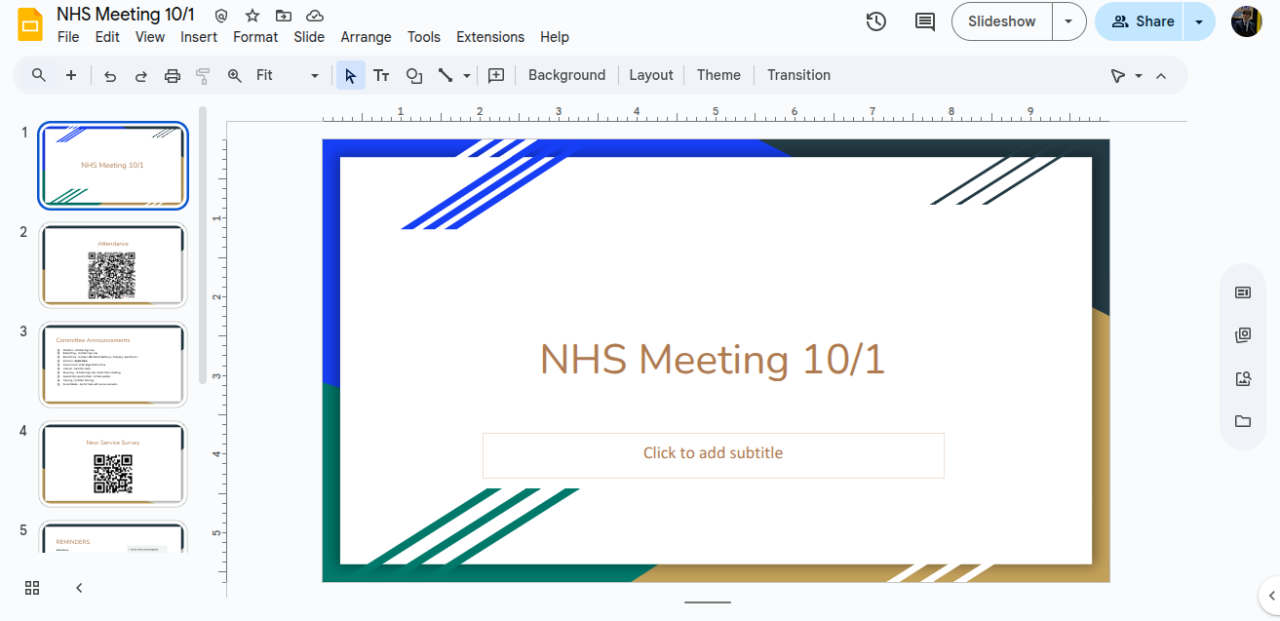Change slide Background
This screenshot has width=1280, height=621.
pos(567,75)
